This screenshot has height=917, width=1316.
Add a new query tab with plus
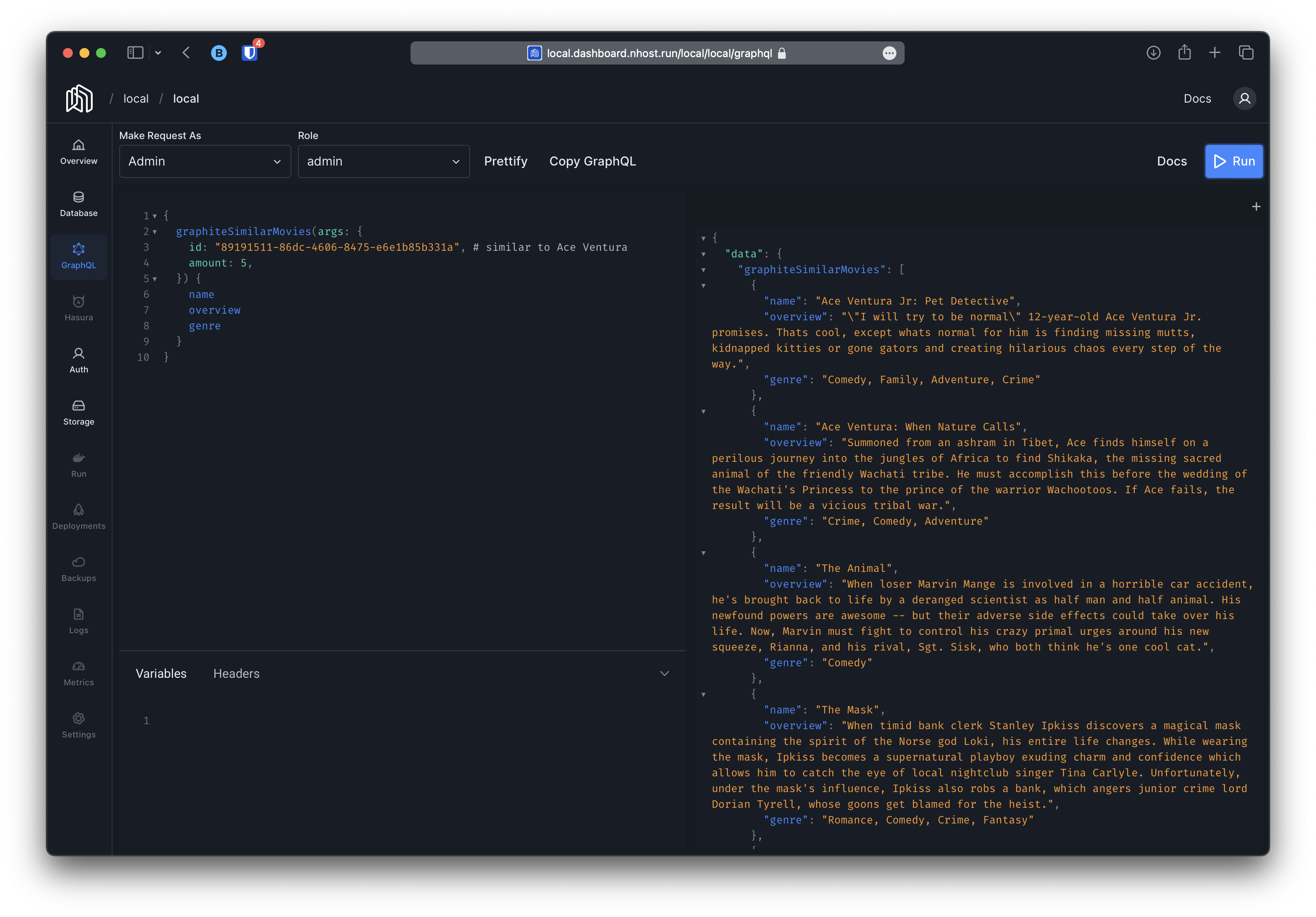point(1256,206)
